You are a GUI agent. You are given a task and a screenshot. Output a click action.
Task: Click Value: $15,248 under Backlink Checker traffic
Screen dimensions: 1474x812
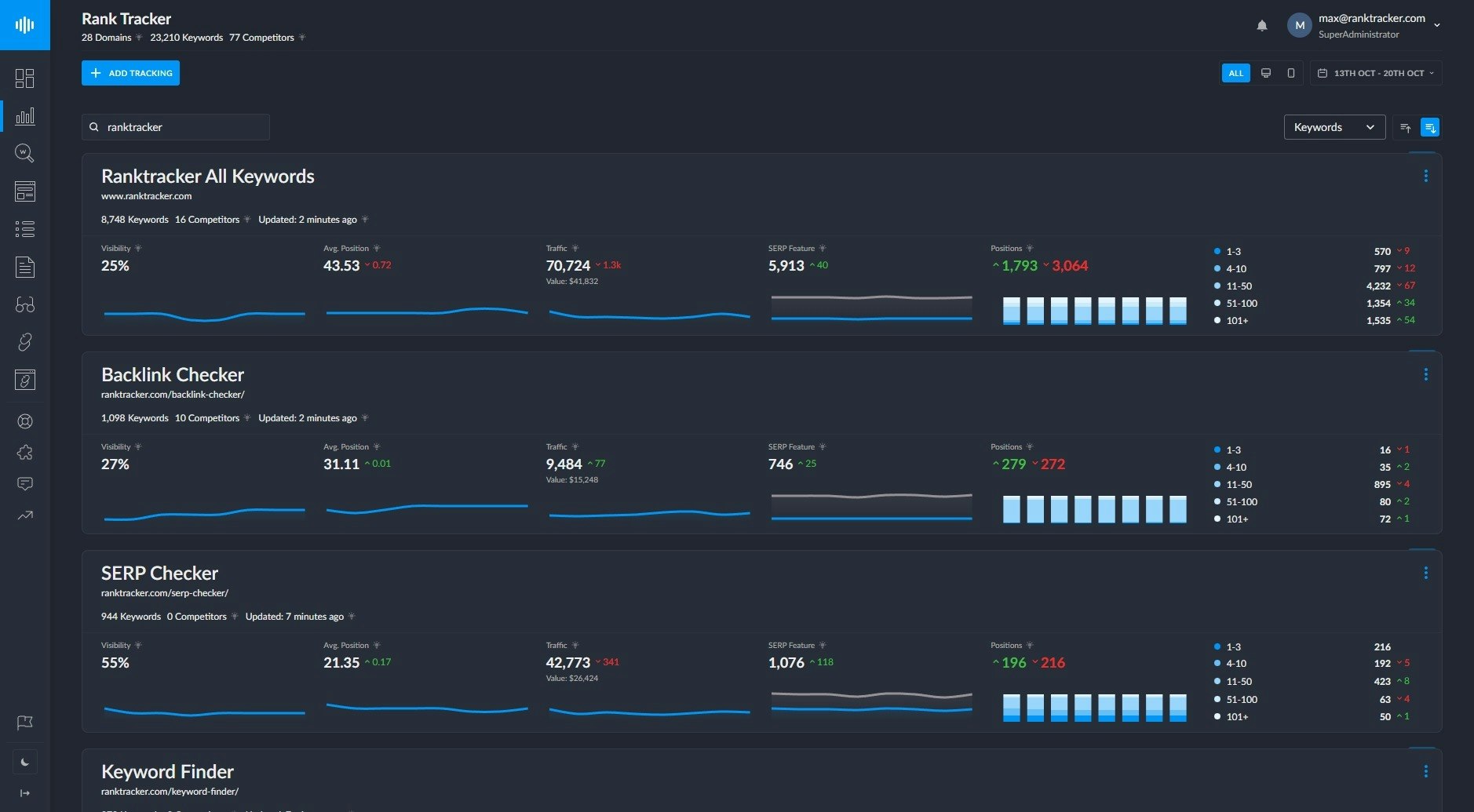click(572, 480)
